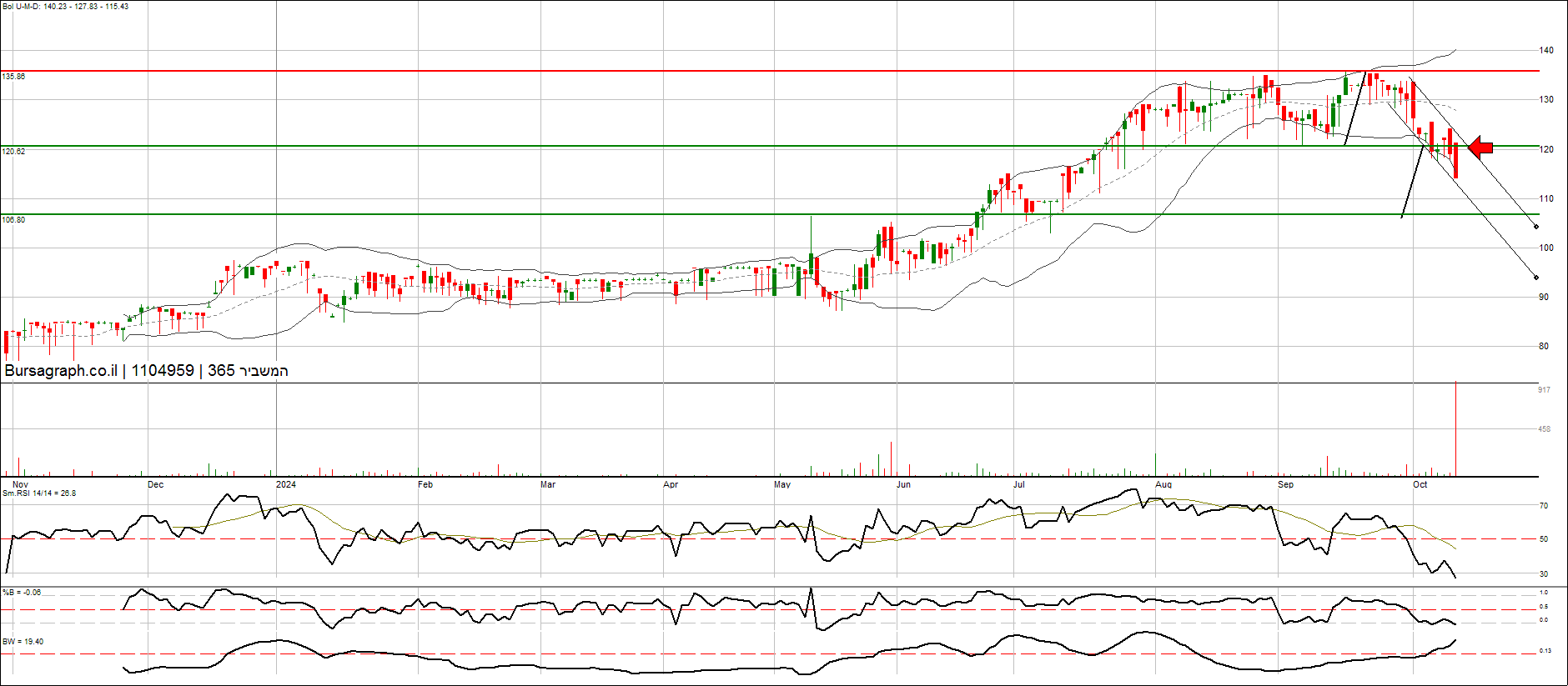
Task: Click the 917 volume scale label
Action: pos(1545,390)
